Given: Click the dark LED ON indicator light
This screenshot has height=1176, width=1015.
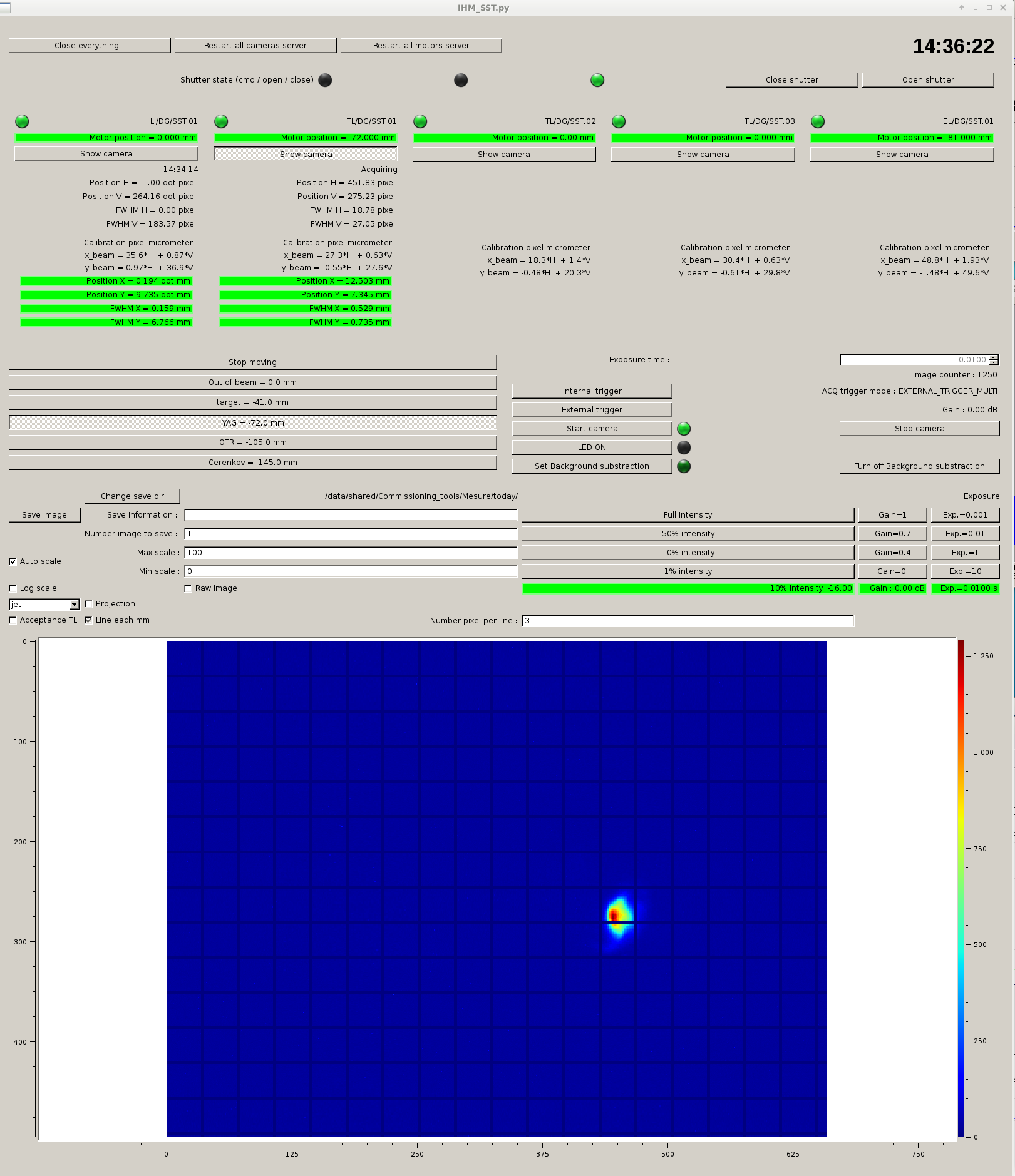Looking at the screenshot, I should tap(684, 447).
